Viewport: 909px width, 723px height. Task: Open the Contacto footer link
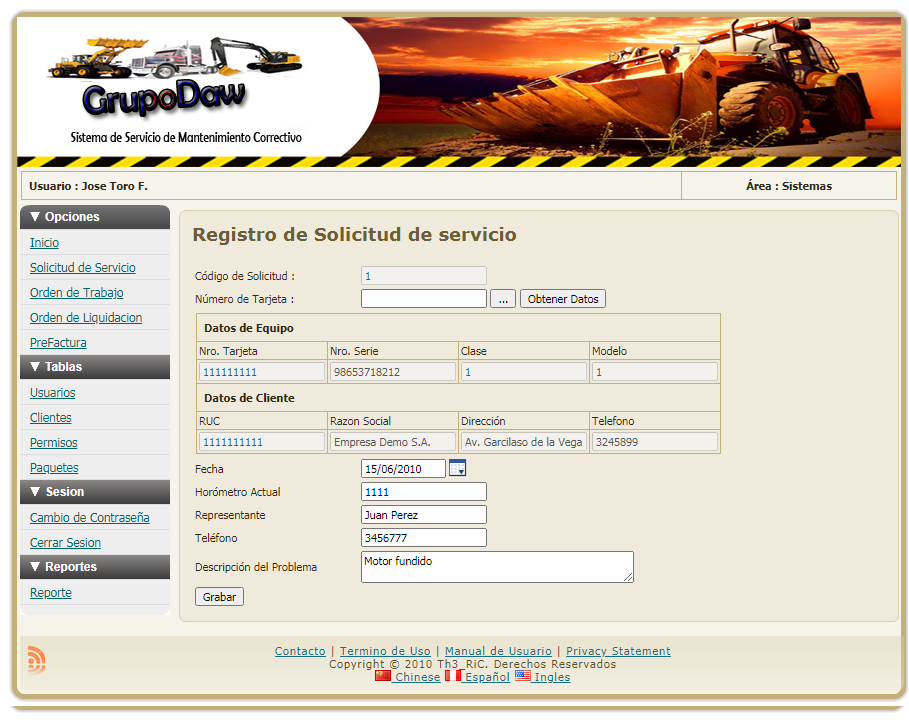tap(300, 651)
